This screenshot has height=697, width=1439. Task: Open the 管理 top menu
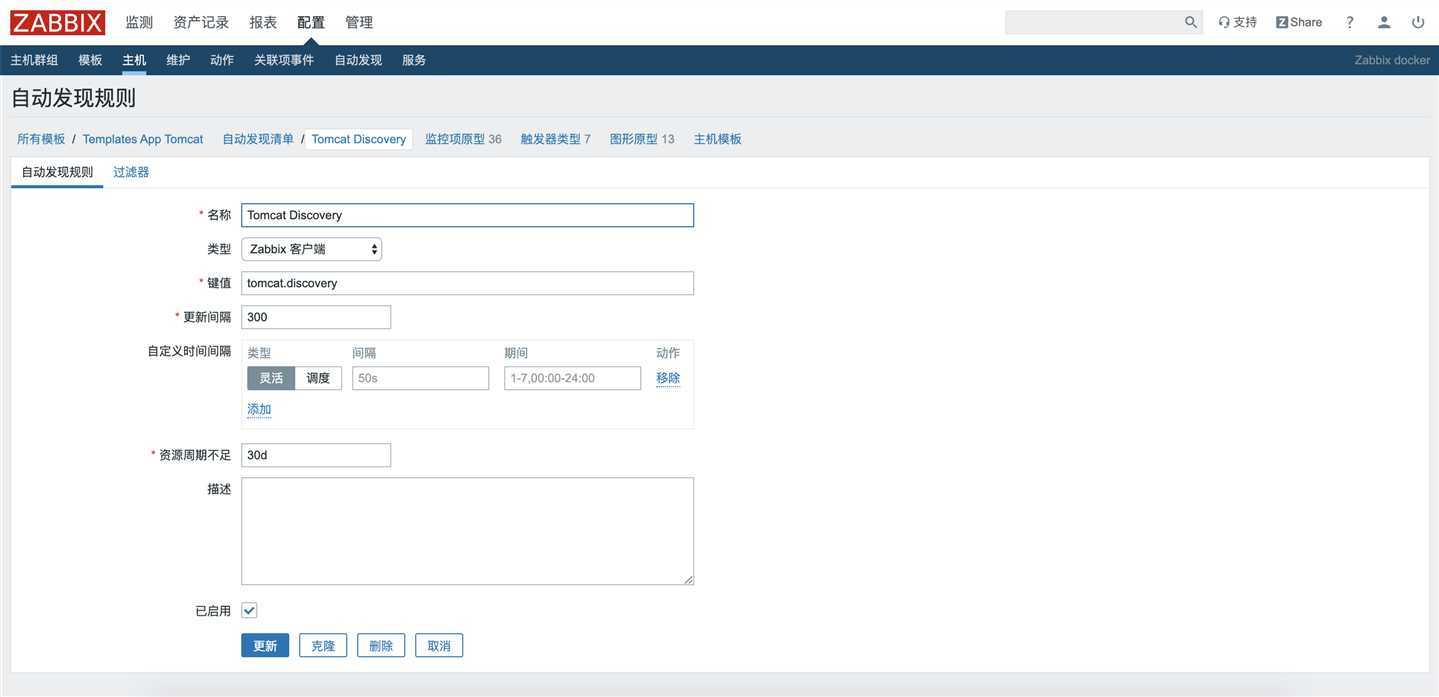(359, 22)
